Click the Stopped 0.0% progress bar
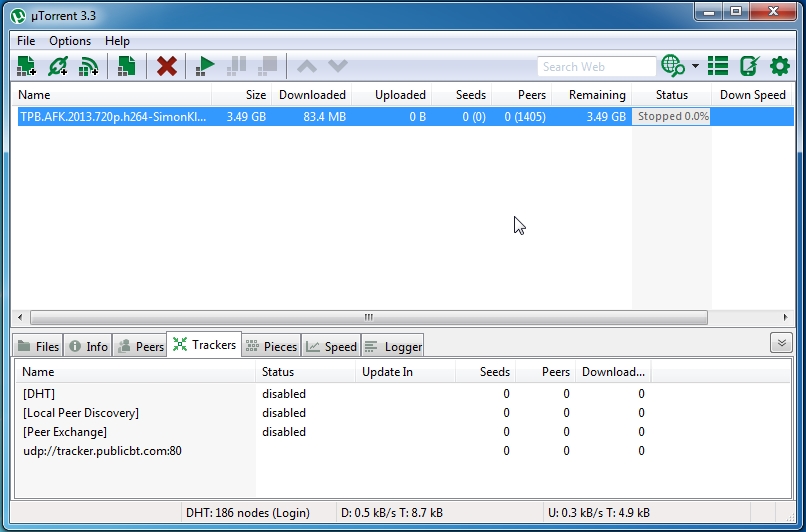This screenshot has width=806, height=532. click(x=671, y=117)
